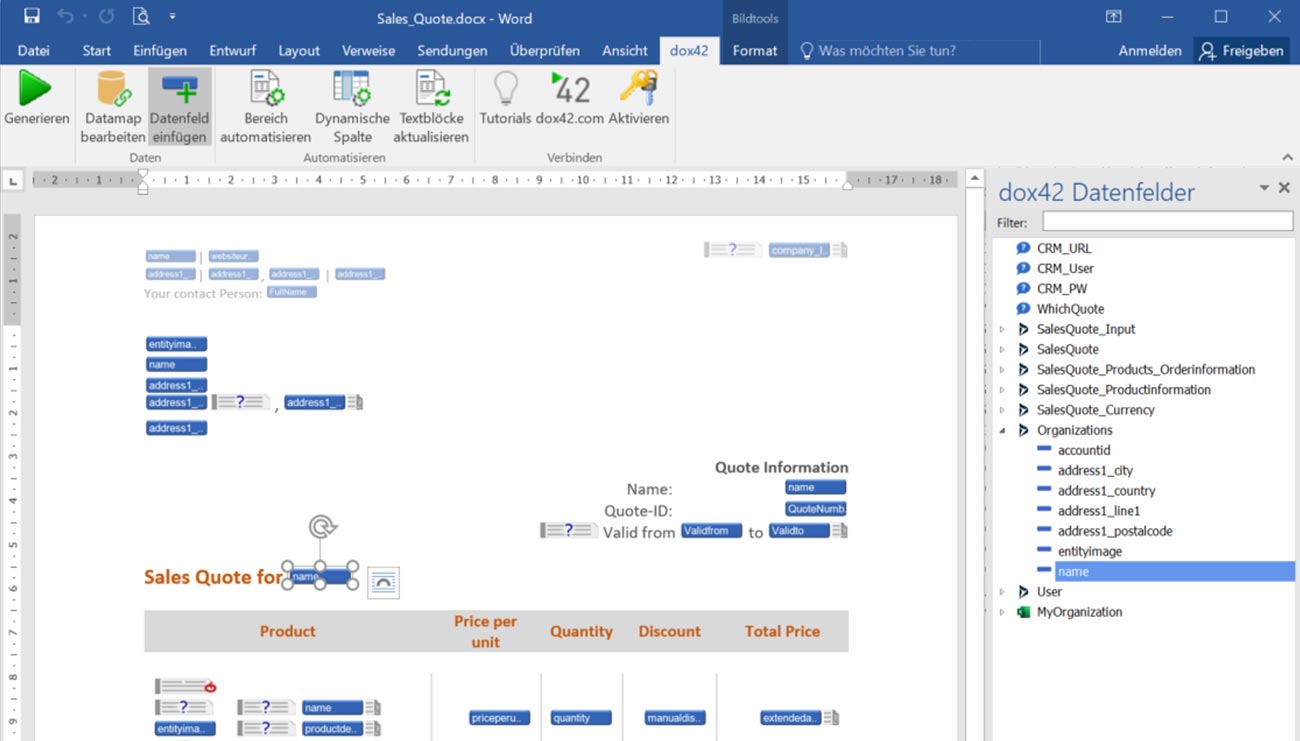Expand the MyOrganization node

point(1002,612)
